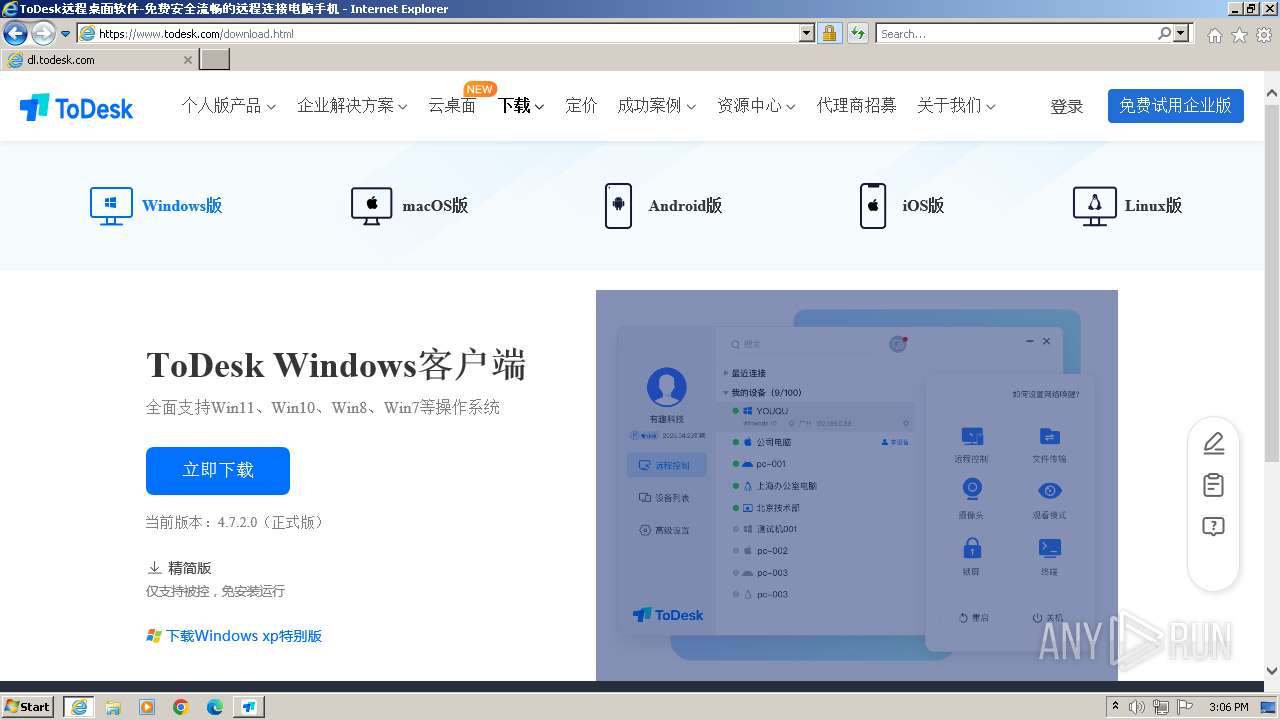Open Microsoft Edge from the taskbar
This screenshot has width=1280, height=720.
click(x=215, y=707)
